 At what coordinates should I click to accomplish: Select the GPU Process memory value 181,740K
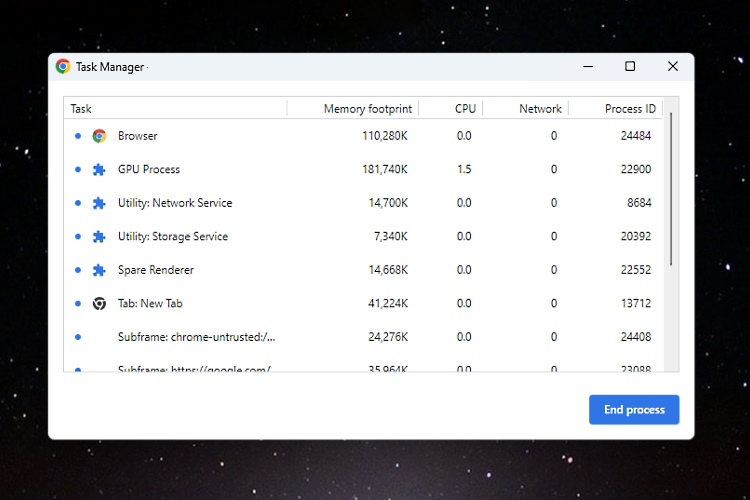(385, 169)
